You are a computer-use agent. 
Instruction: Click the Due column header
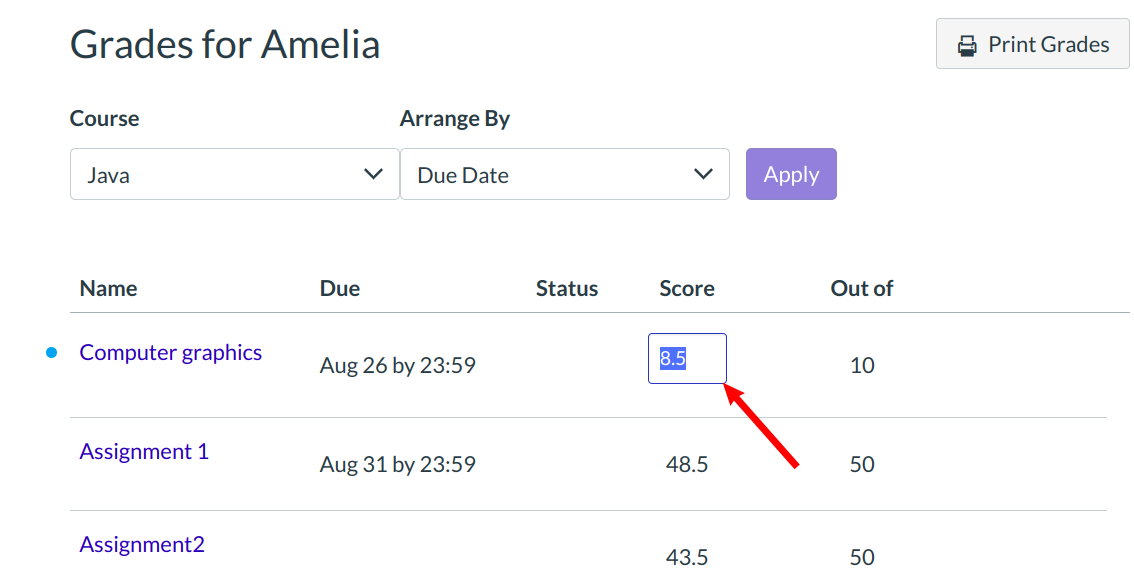pos(340,289)
